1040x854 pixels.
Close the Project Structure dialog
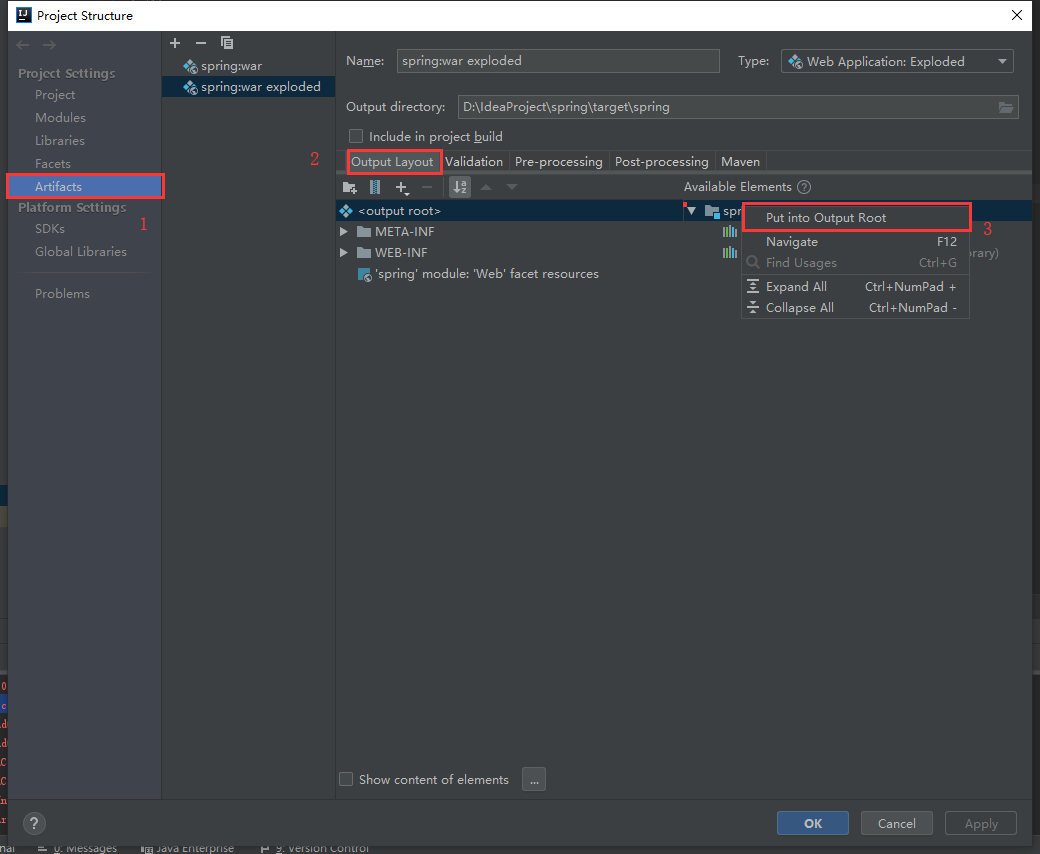[x=1016, y=15]
